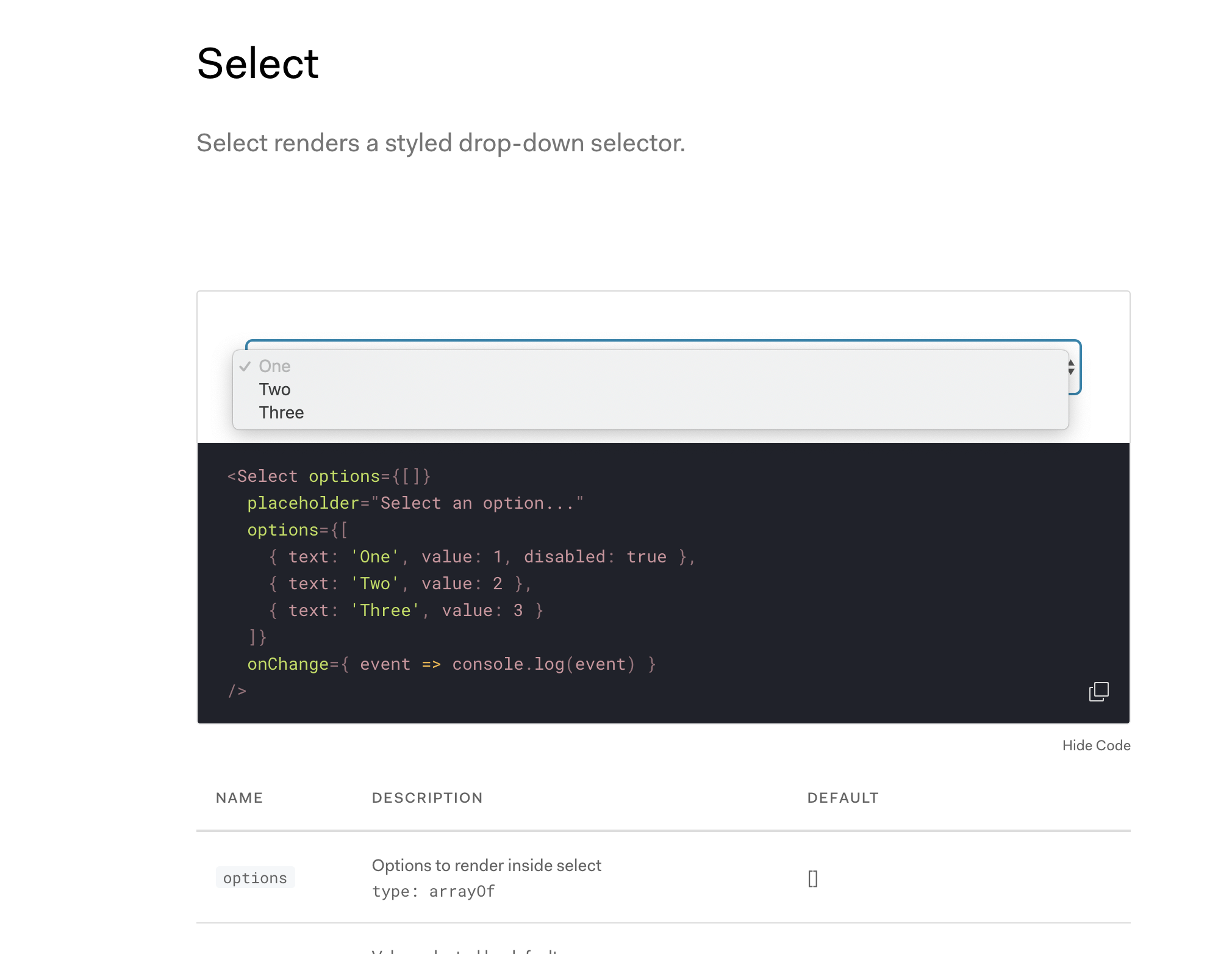Screen dimensions: 1232x954
Task: Select the option labeled Two
Action: pos(275,389)
